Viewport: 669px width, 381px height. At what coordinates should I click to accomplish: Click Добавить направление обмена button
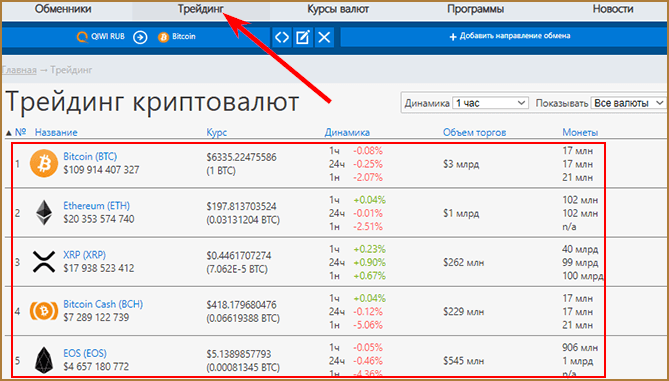pos(510,37)
